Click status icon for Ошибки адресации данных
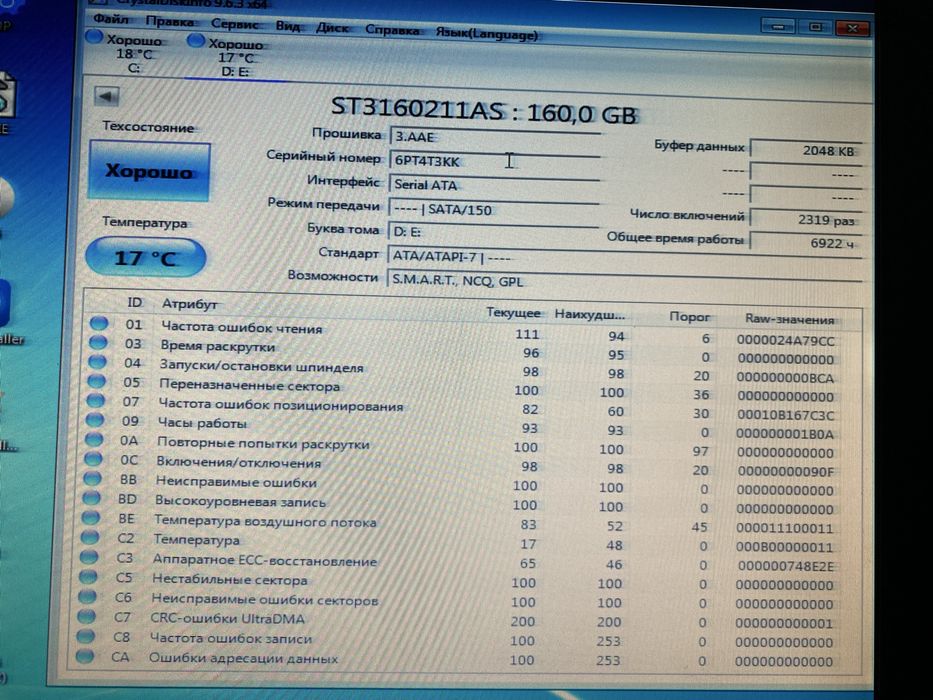 click(x=84, y=656)
